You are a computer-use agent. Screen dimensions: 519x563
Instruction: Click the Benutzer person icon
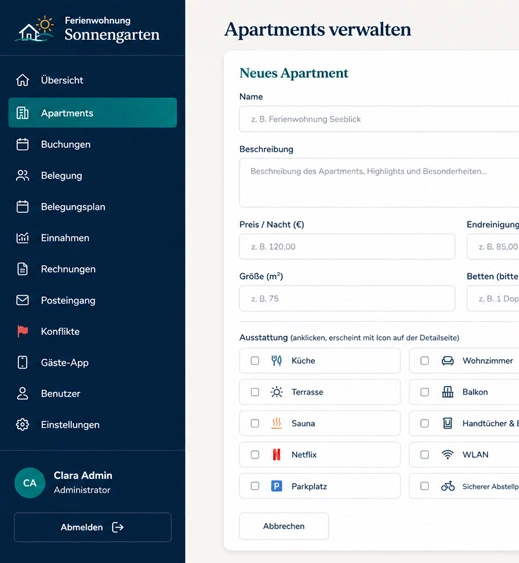click(22, 394)
